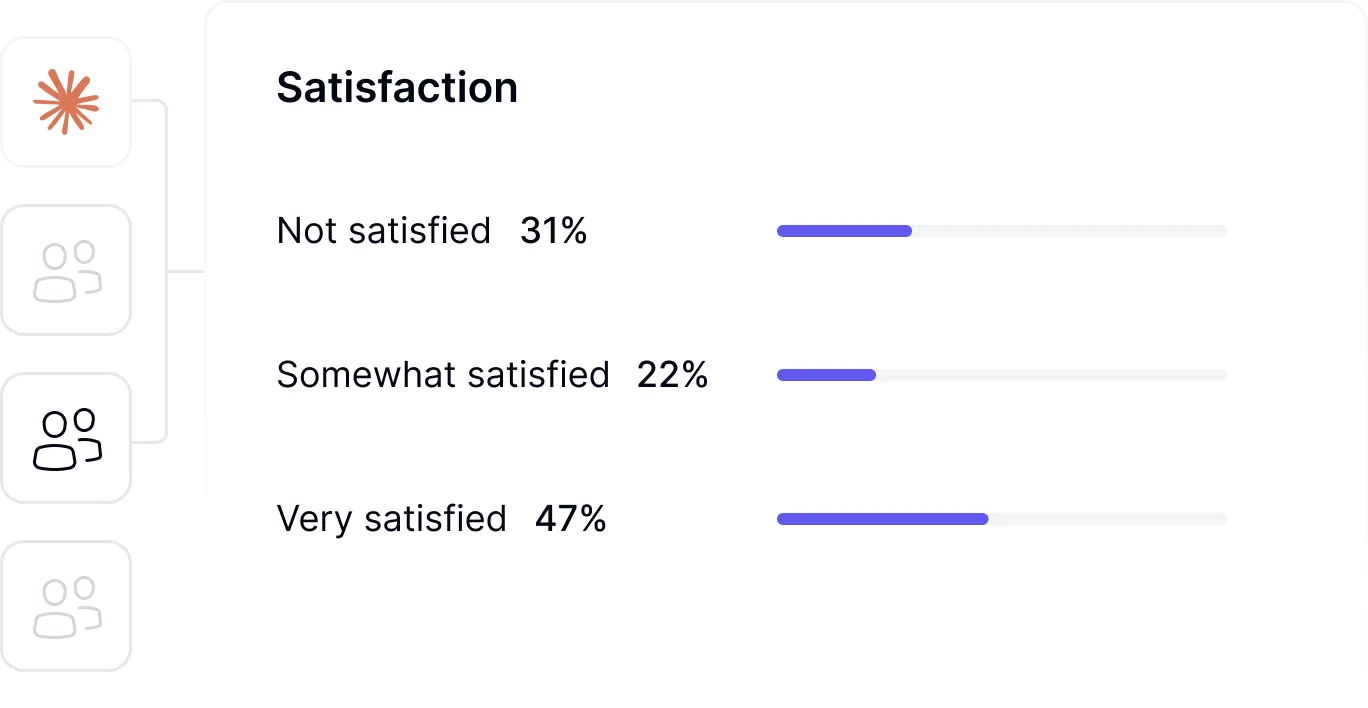
Task: Select the bottommost greyed-out people icon
Action: click(x=66, y=606)
